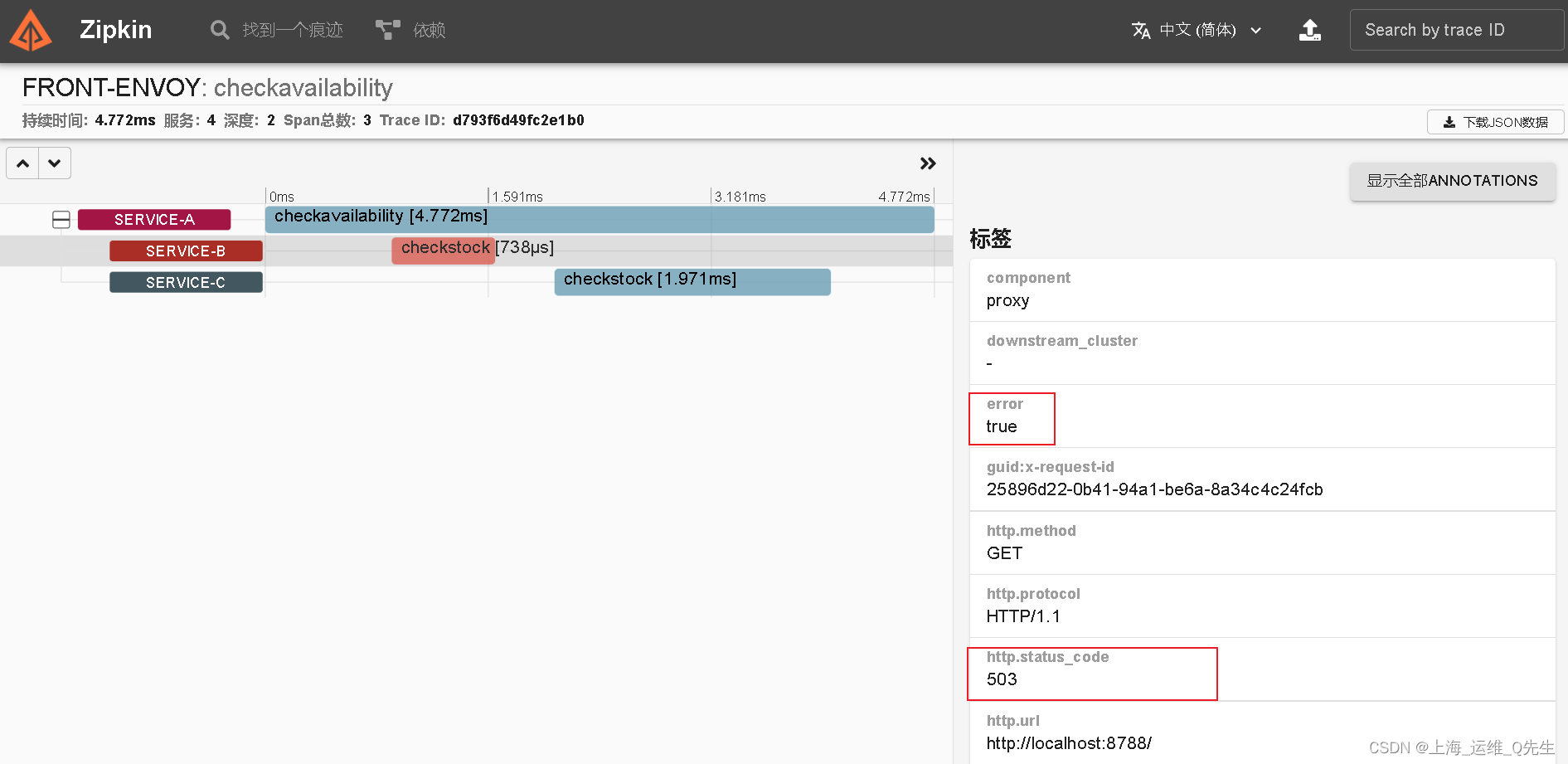Screen dimensions: 1568x764
Task: Click the magnifier search icon
Action: tap(220, 30)
